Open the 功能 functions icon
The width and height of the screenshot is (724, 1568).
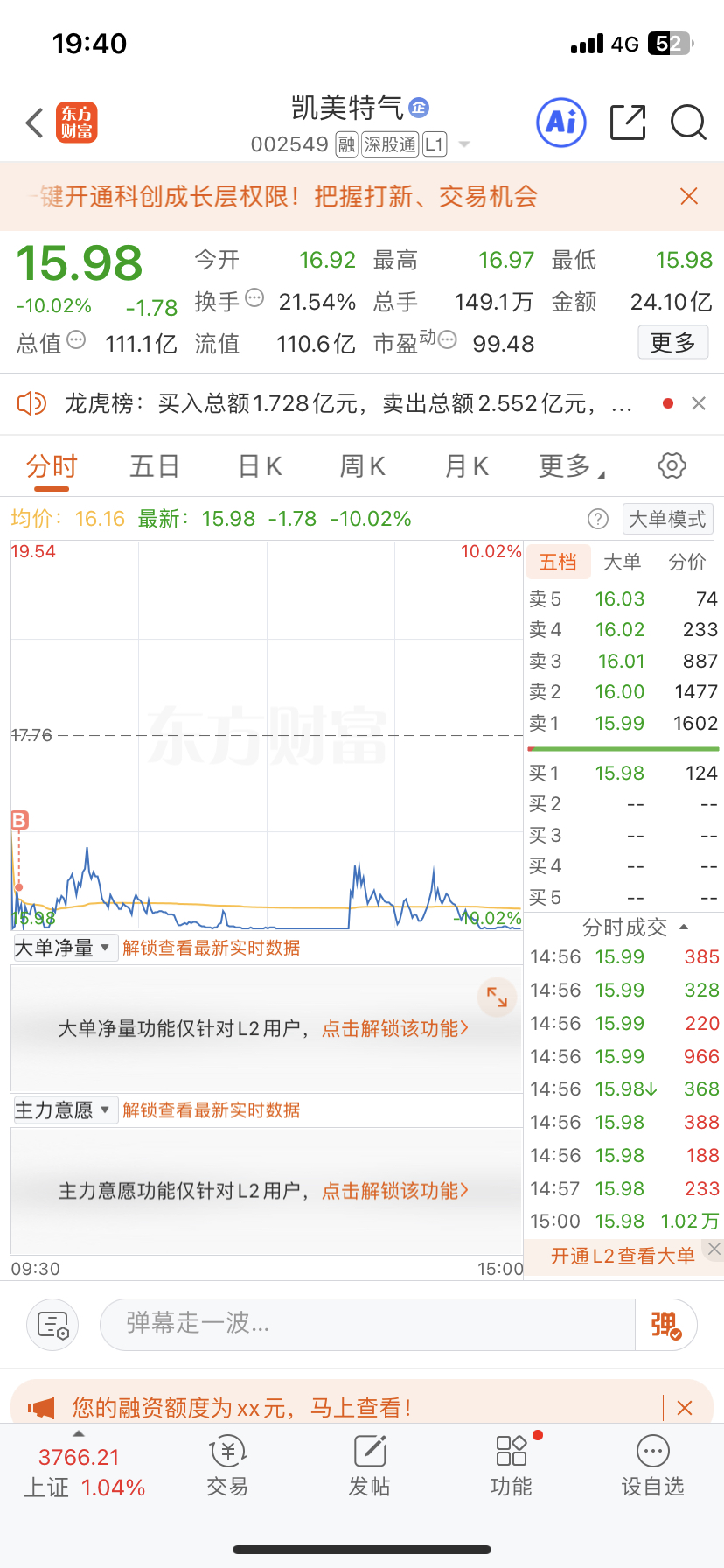512,1466
